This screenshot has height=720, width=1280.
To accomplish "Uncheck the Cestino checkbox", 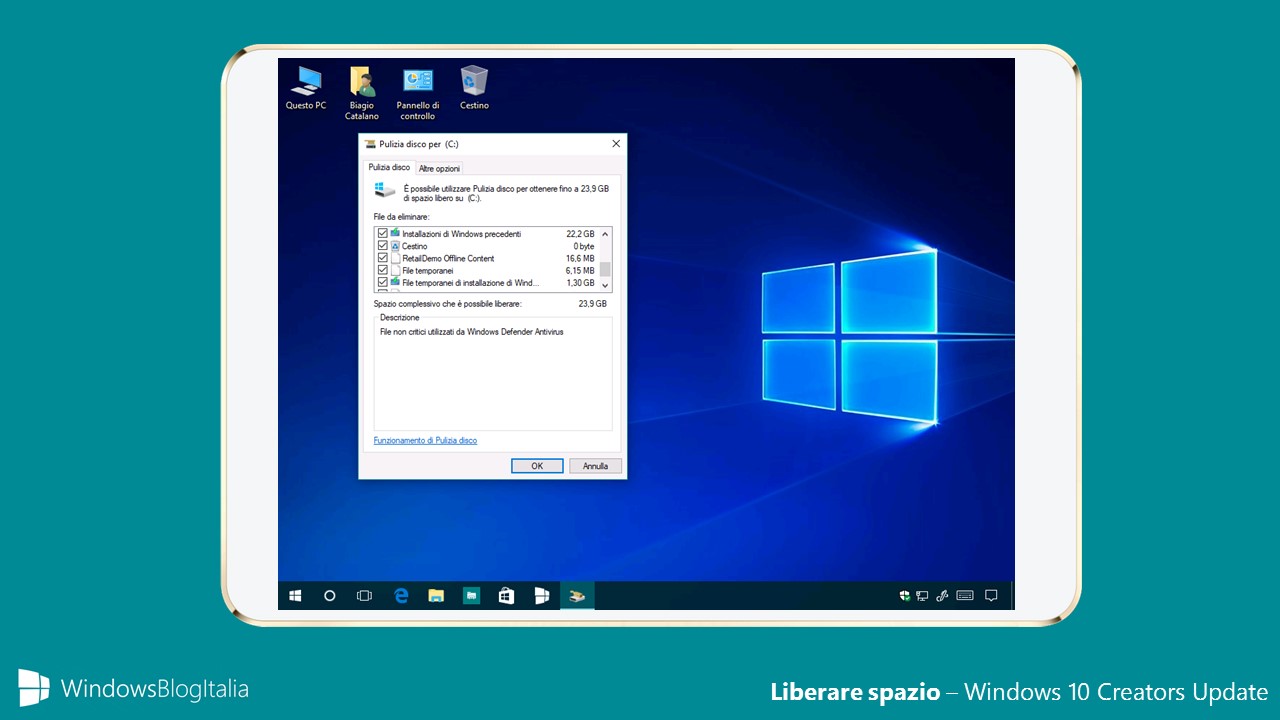I will (x=382, y=246).
